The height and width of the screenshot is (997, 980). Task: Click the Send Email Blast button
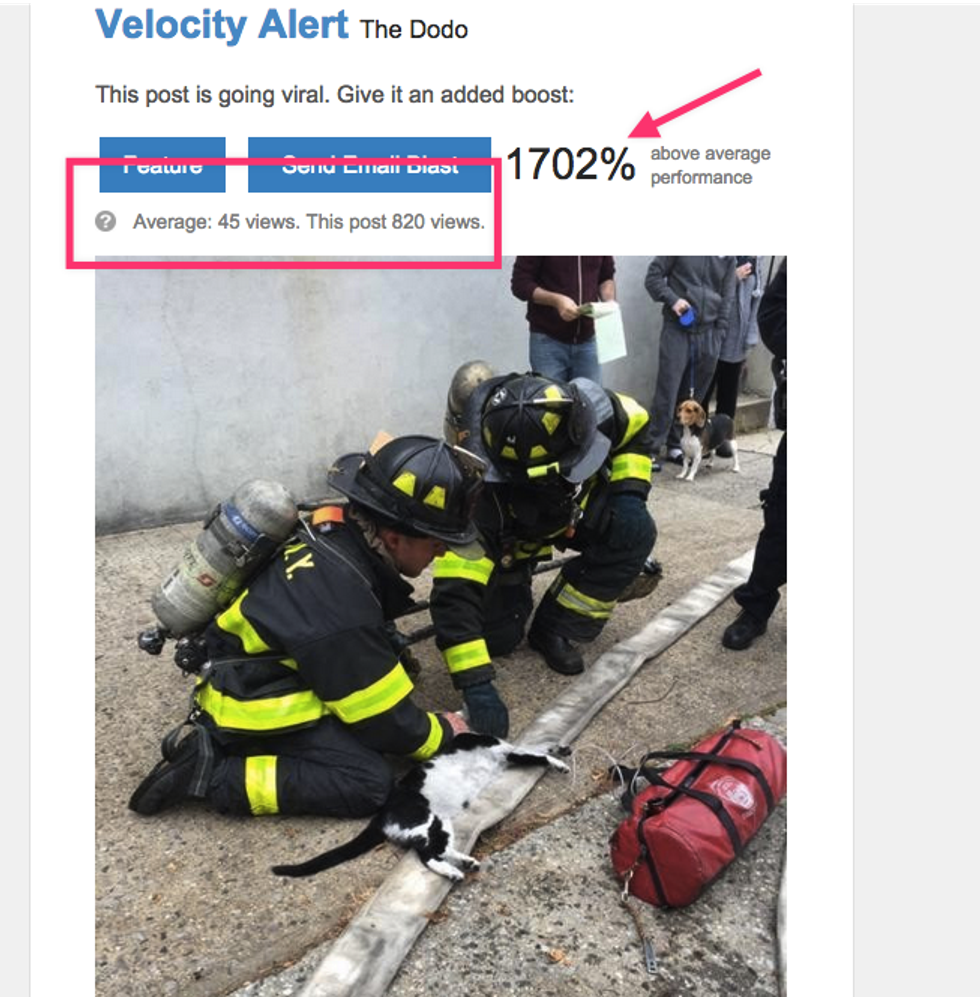(369, 164)
